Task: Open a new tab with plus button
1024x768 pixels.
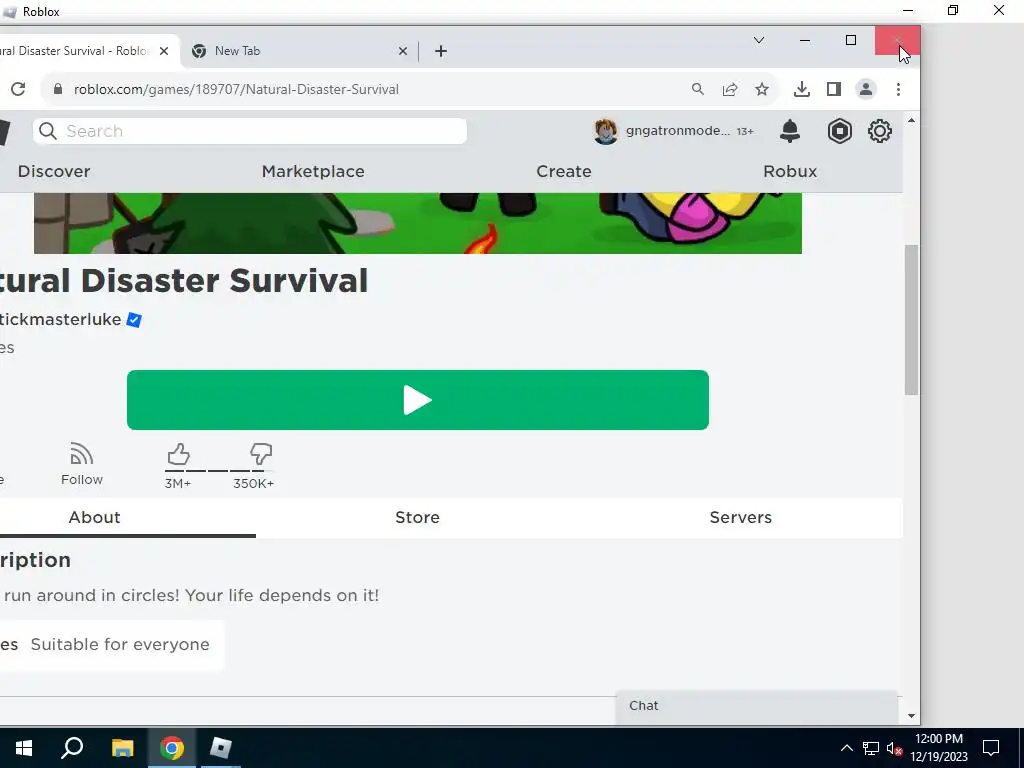Action: tap(441, 51)
